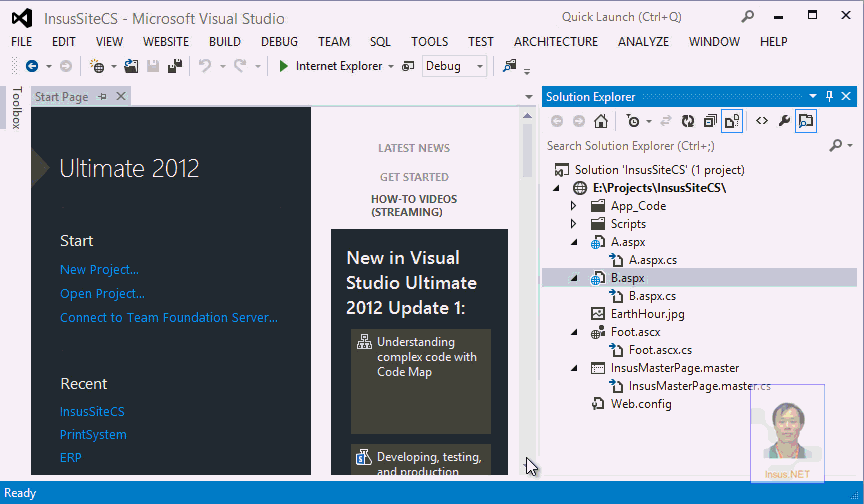The height and width of the screenshot is (504, 864).
Task: Click the Redo toolbar icon
Action: 240,66
